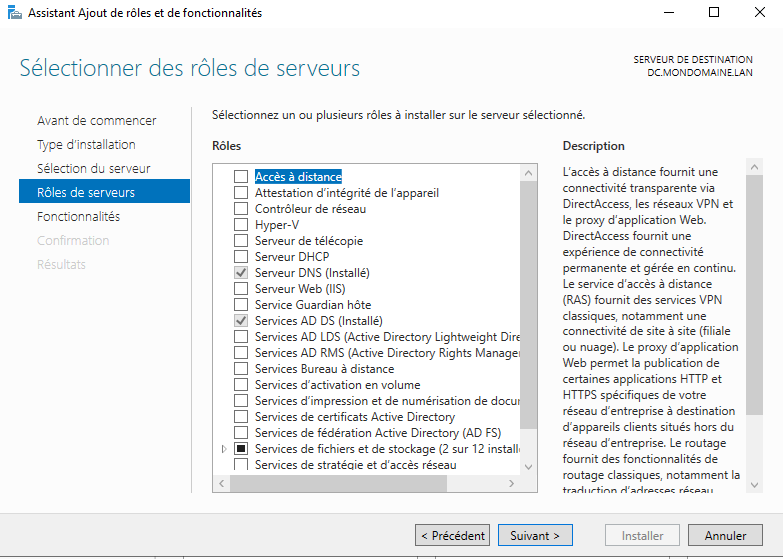Select Contrôleur de réseau role label
Image resolution: width=783 pixels, height=559 pixels.
(310, 209)
